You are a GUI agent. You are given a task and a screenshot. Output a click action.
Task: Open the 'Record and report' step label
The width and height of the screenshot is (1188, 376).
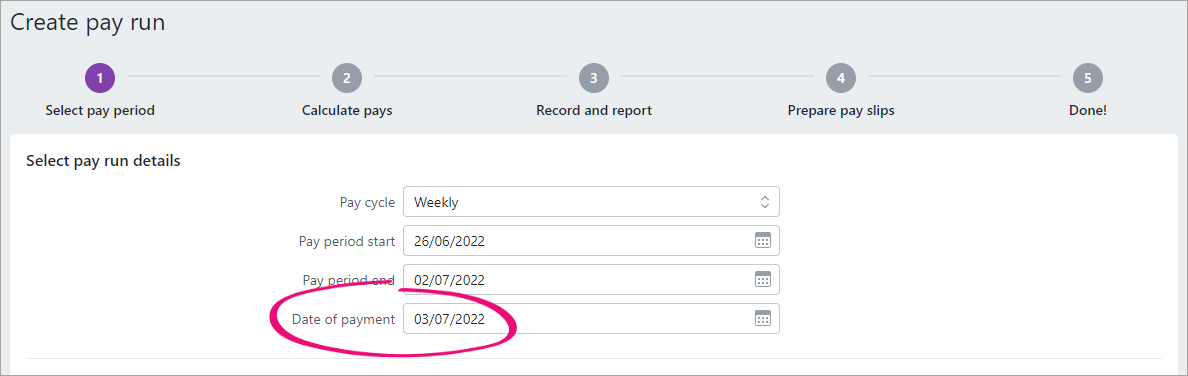(x=594, y=111)
